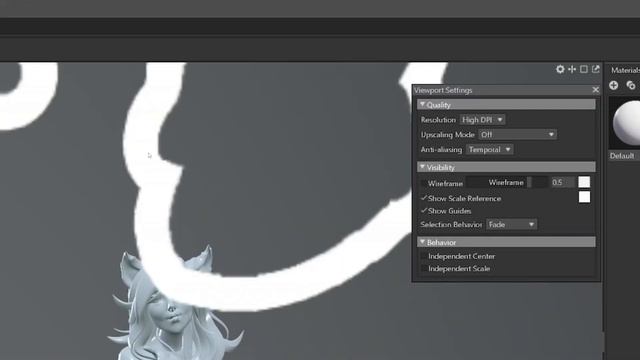Click the viewport move/pan crosshair icon
The height and width of the screenshot is (360, 640).
(572, 69)
